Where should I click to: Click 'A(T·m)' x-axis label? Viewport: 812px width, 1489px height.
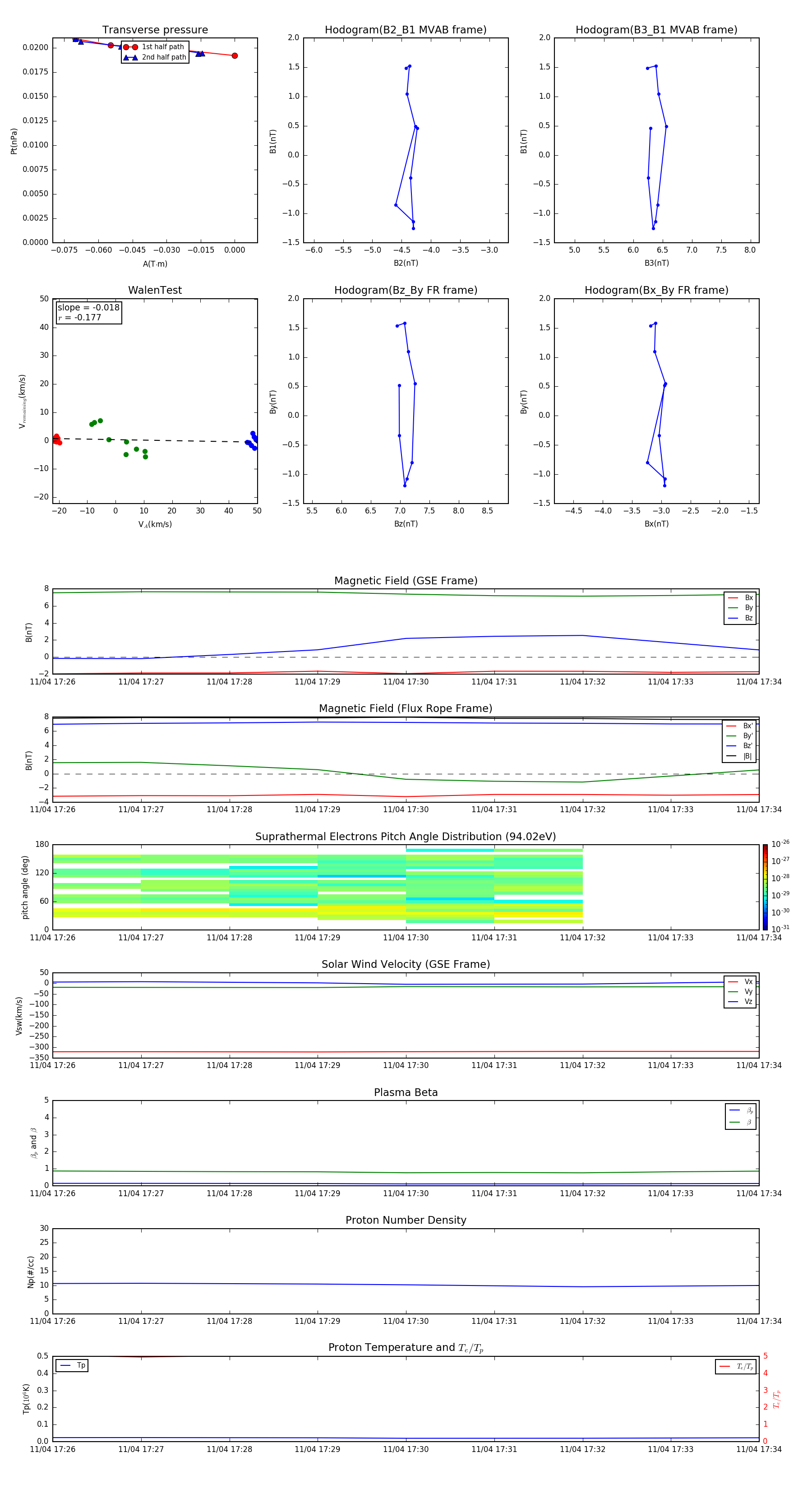coord(155,264)
